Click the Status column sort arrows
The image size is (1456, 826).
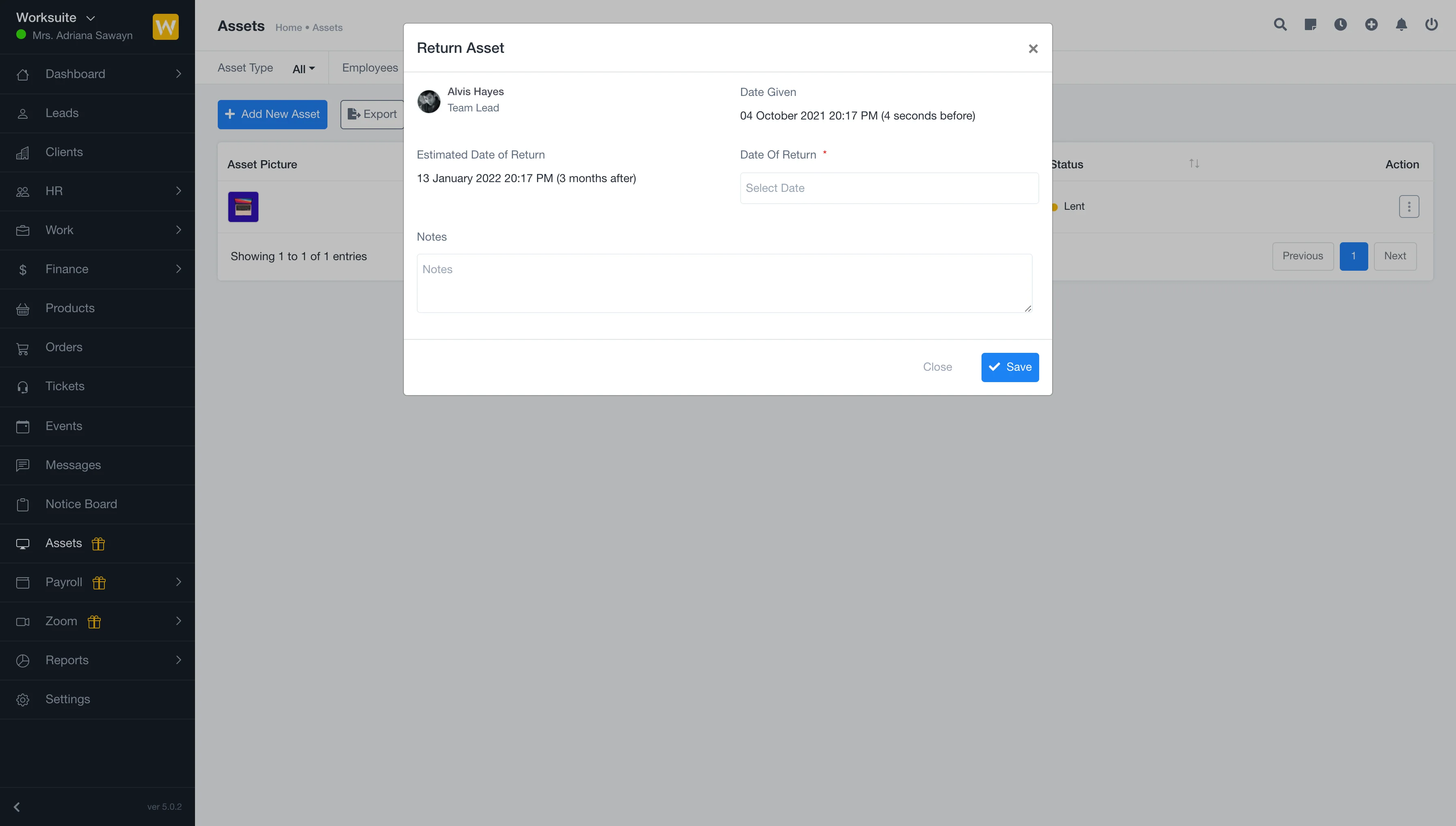(1194, 164)
